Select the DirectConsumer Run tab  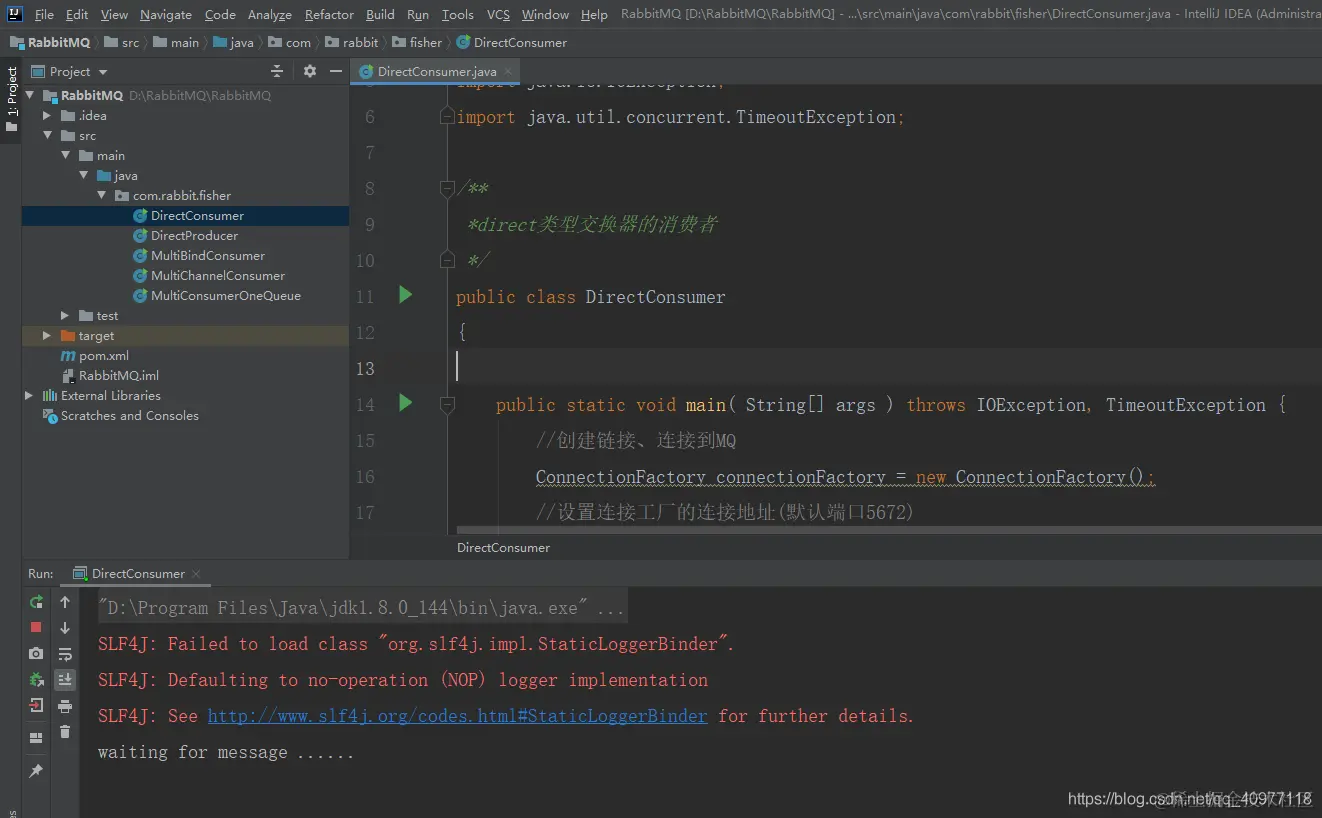pos(138,574)
